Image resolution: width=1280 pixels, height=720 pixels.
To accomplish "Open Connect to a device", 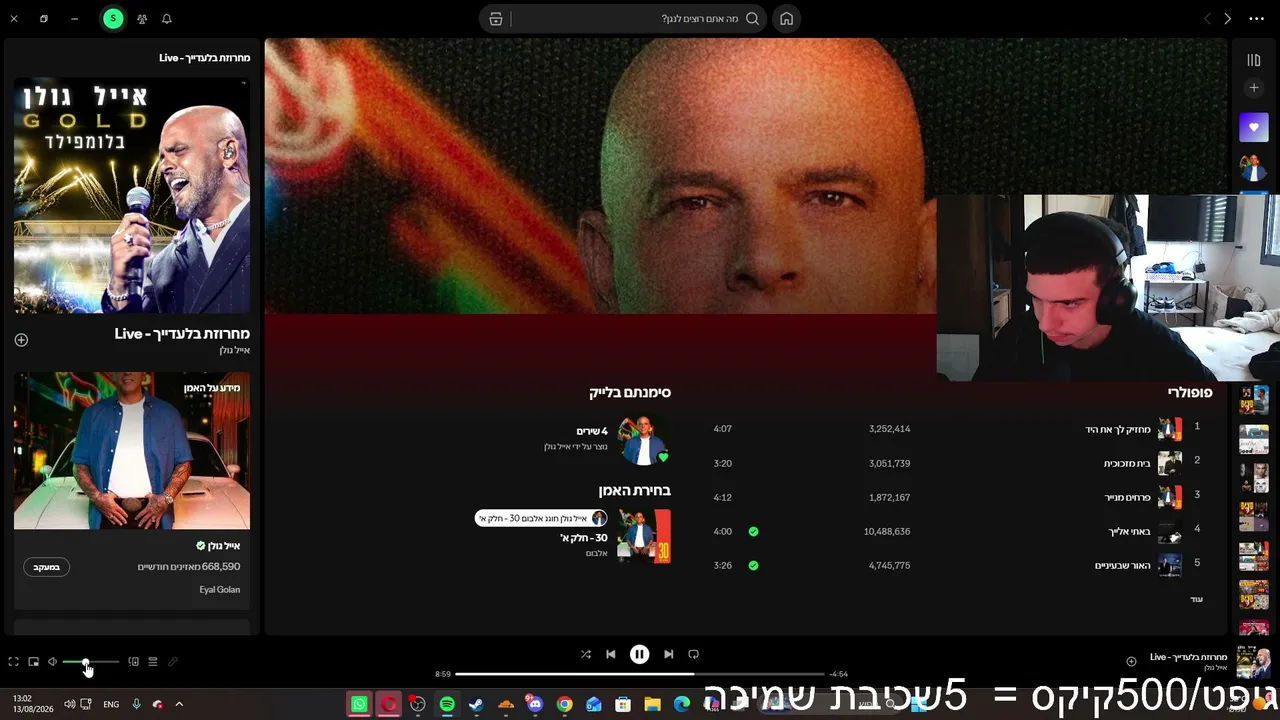I will (x=133, y=662).
